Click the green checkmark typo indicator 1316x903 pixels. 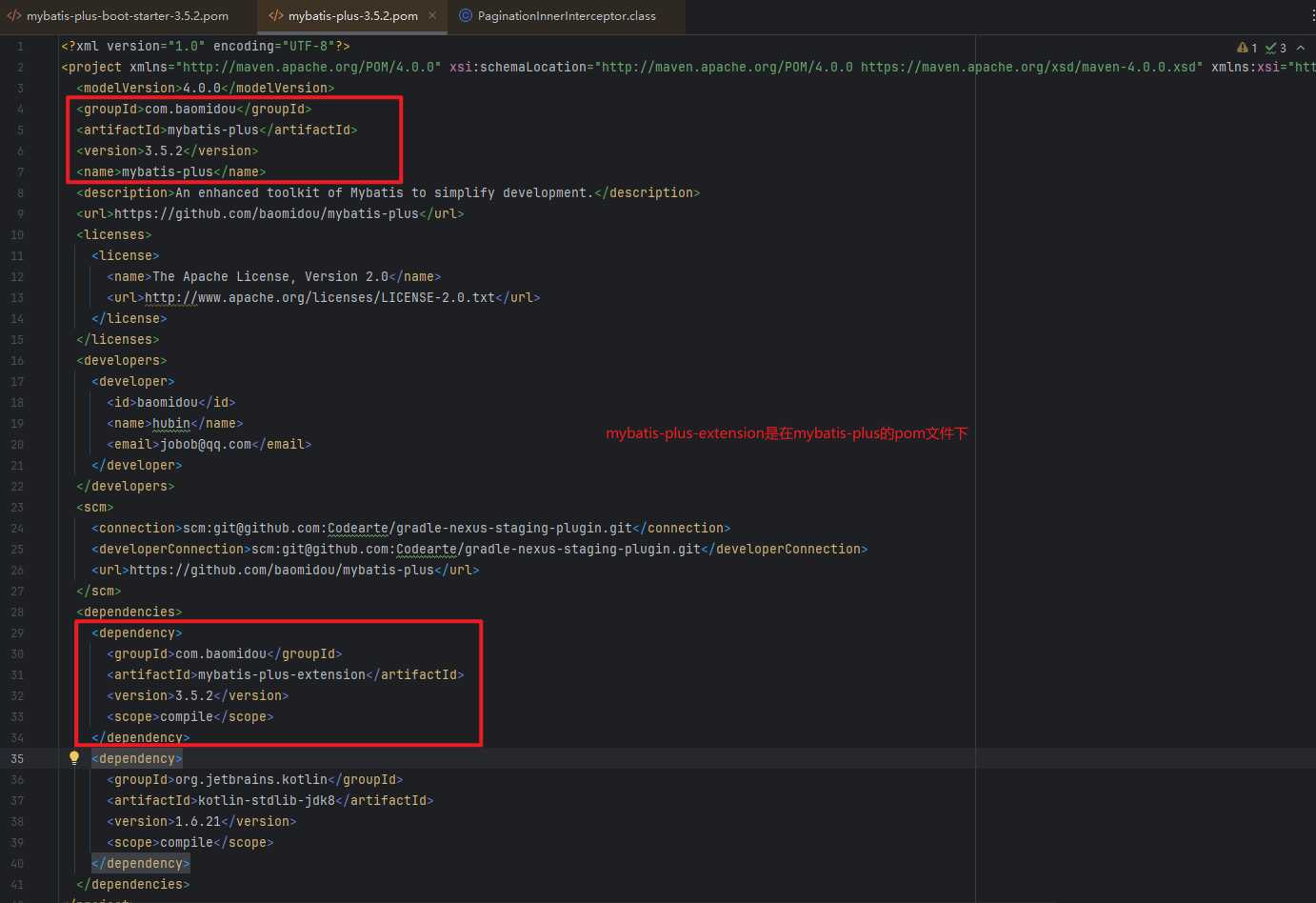point(1270,48)
